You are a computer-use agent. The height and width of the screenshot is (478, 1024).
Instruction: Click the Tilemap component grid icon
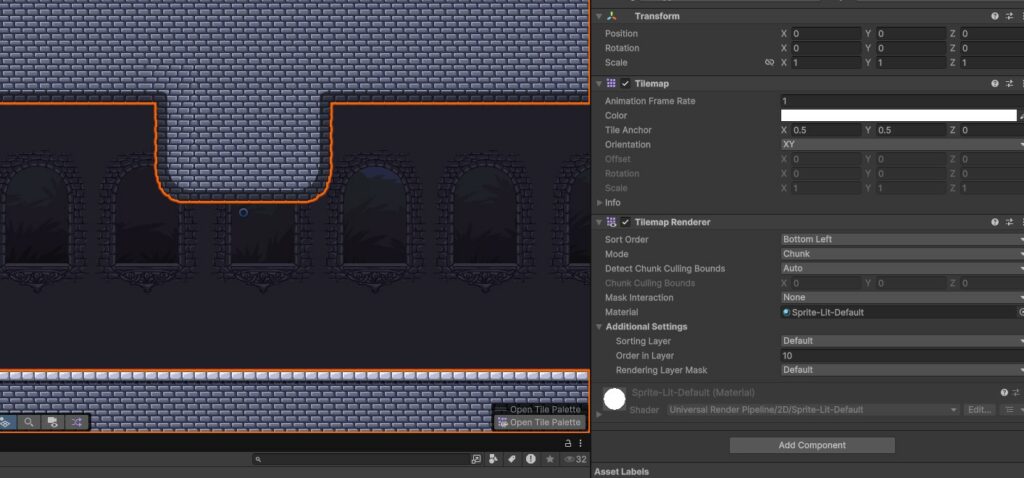[x=611, y=84]
